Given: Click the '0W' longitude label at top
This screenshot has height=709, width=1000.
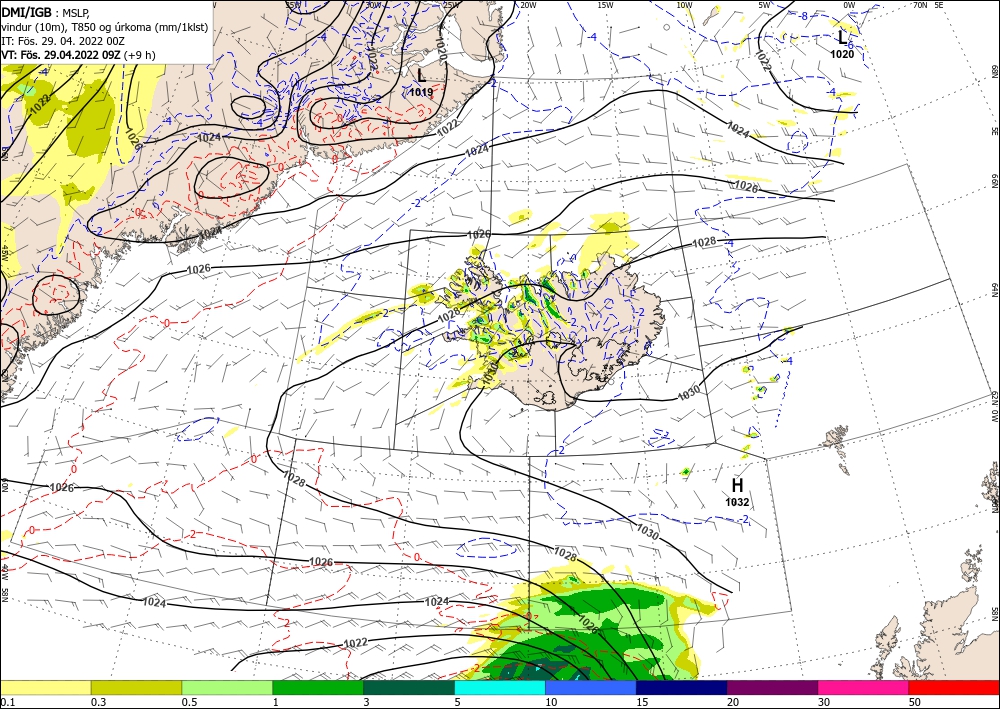Looking at the screenshot, I should 849,5.
